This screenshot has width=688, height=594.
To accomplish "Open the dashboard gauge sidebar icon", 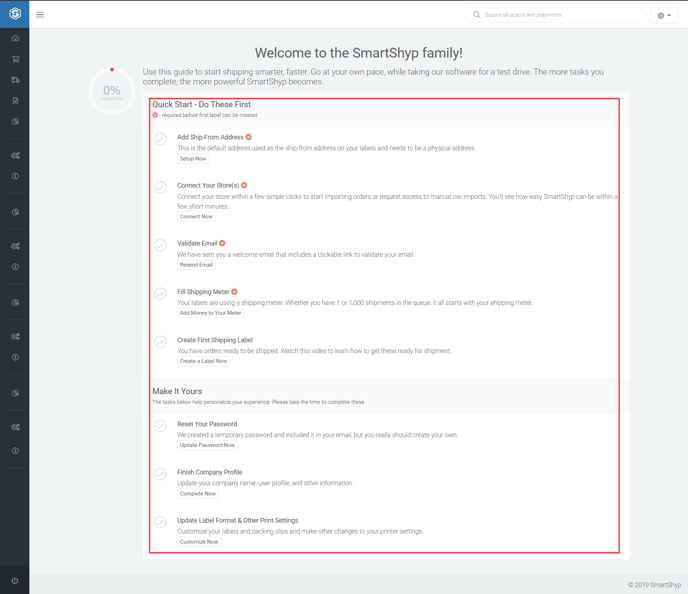I will (x=15, y=38).
